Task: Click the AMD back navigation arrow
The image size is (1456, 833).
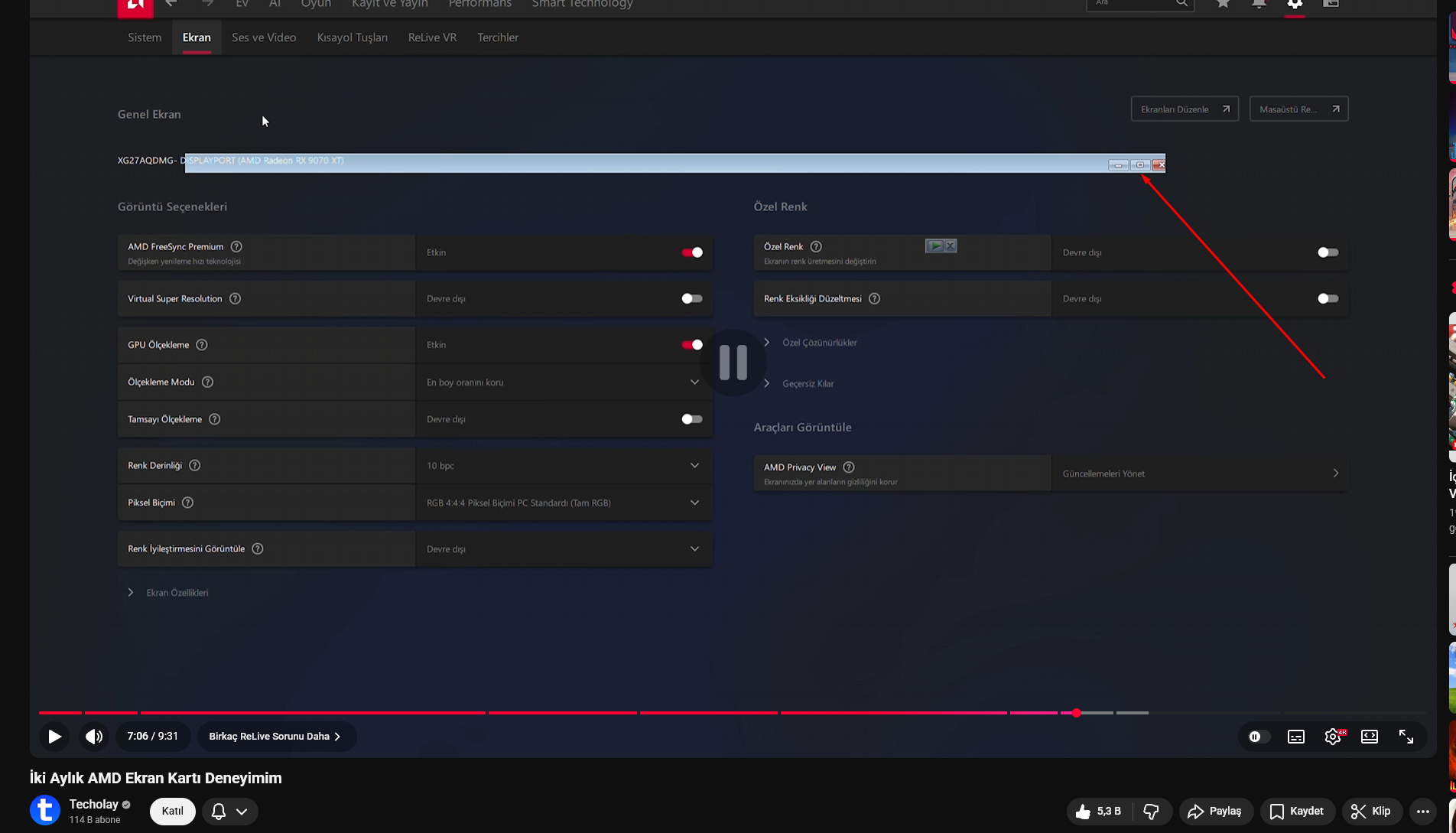Action: pyautogui.click(x=171, y=4)
